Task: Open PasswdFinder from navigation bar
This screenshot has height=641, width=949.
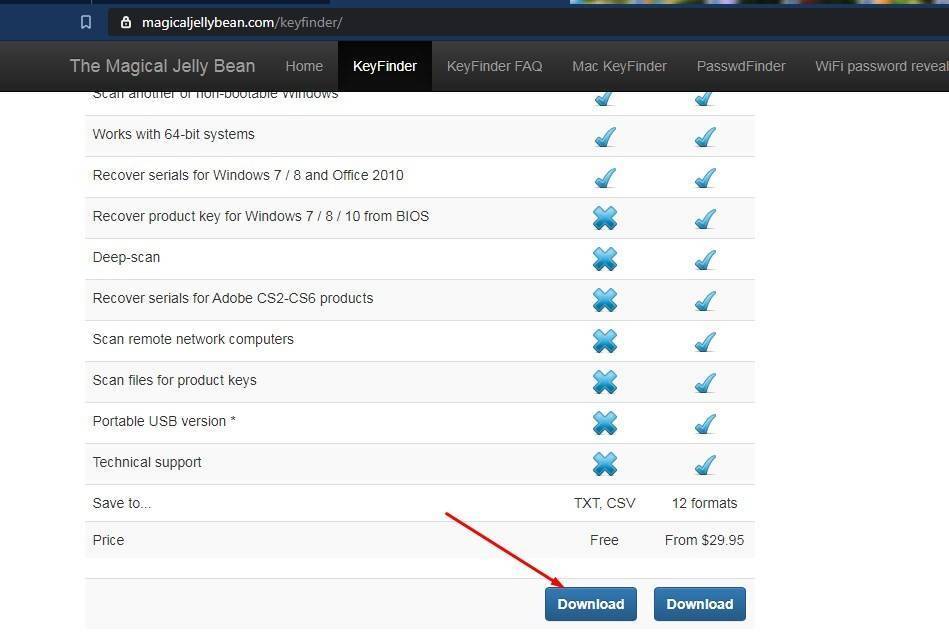Action: tap(740, 66)
